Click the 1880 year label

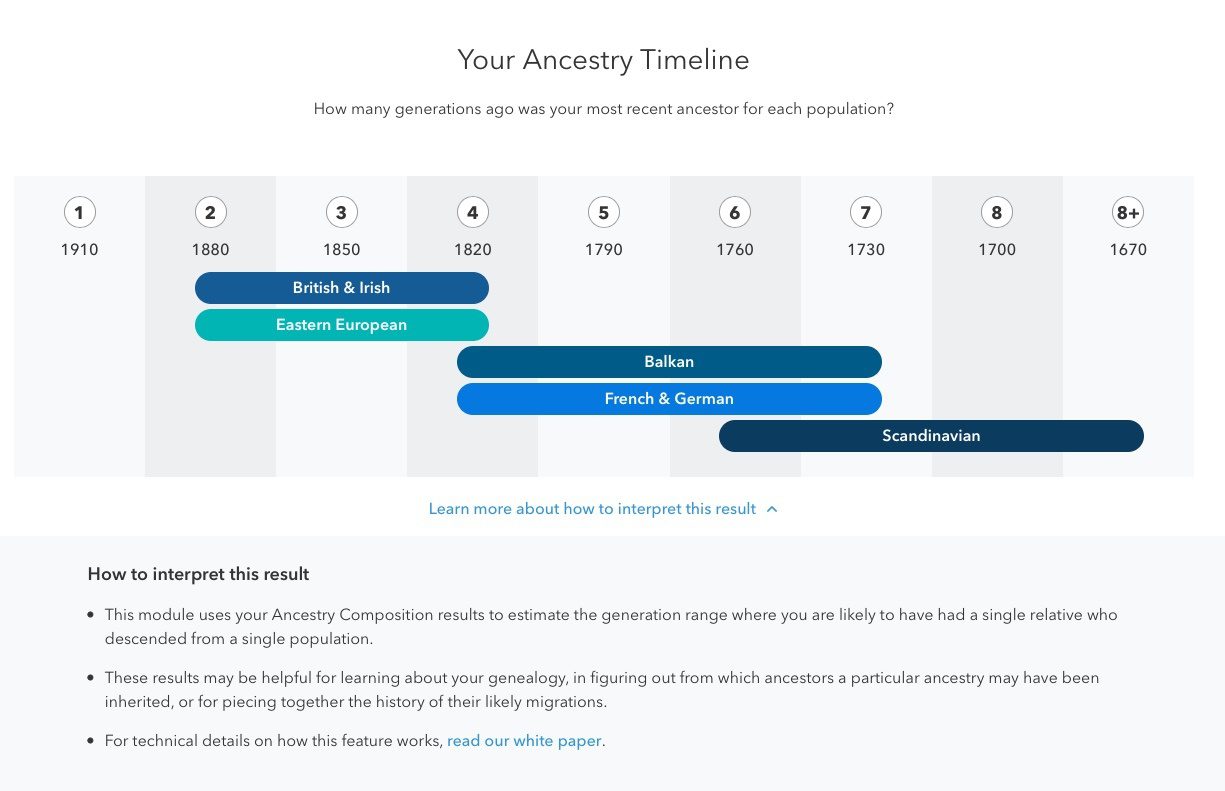[210, 250]
